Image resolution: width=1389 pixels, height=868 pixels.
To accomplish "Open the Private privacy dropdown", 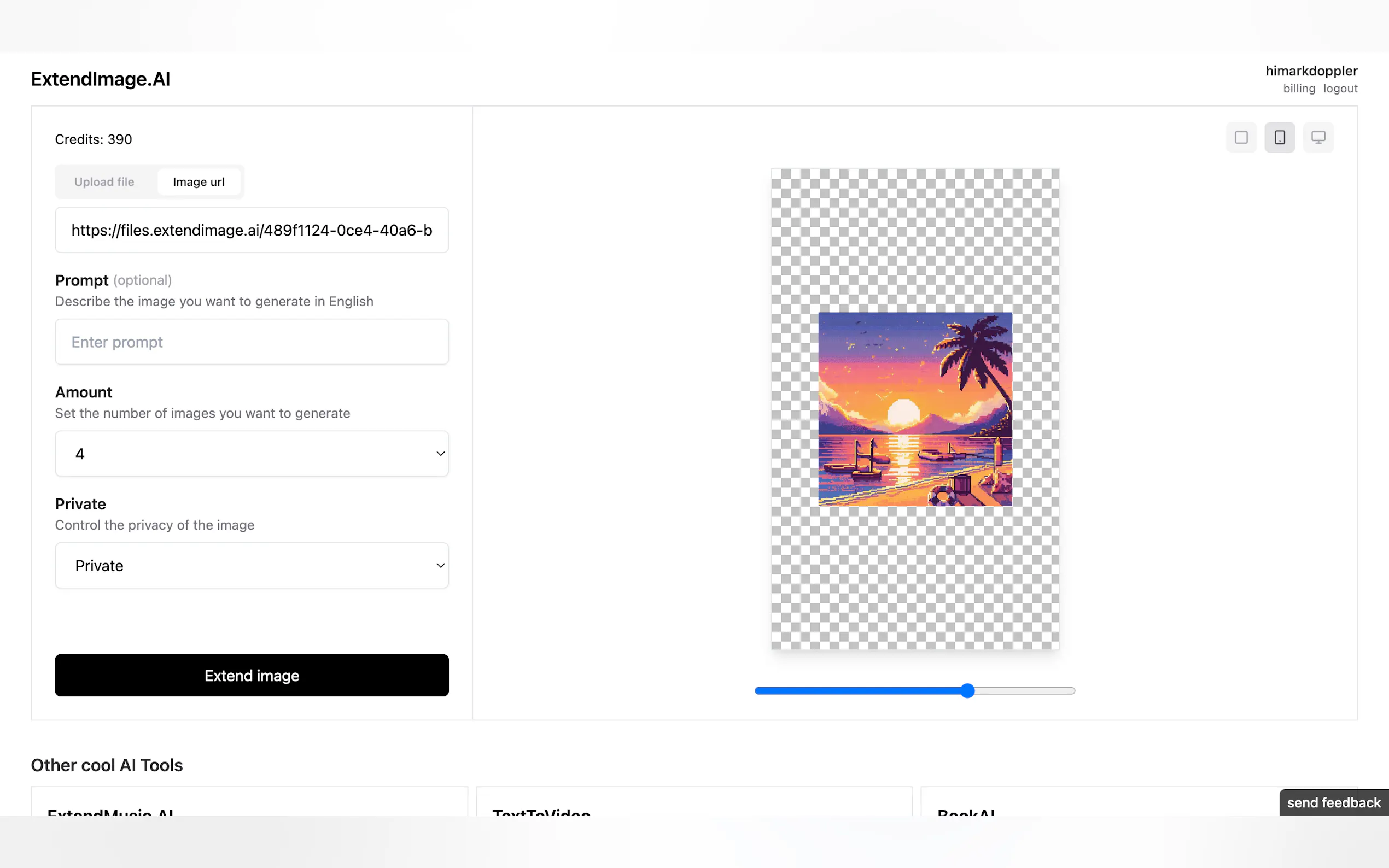I will click(251, 565).
